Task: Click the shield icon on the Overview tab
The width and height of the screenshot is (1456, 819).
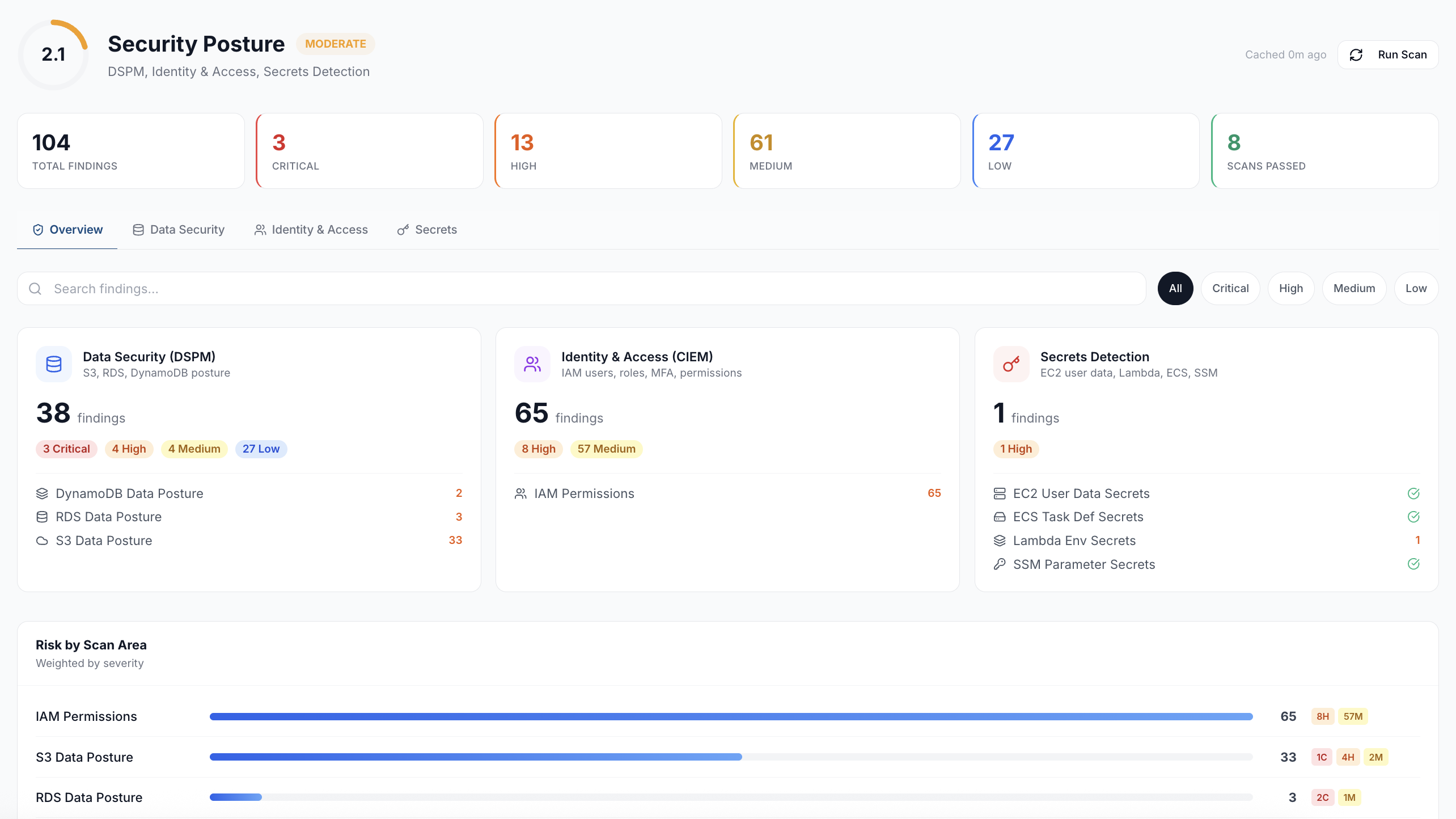Action: click(37, 229)
